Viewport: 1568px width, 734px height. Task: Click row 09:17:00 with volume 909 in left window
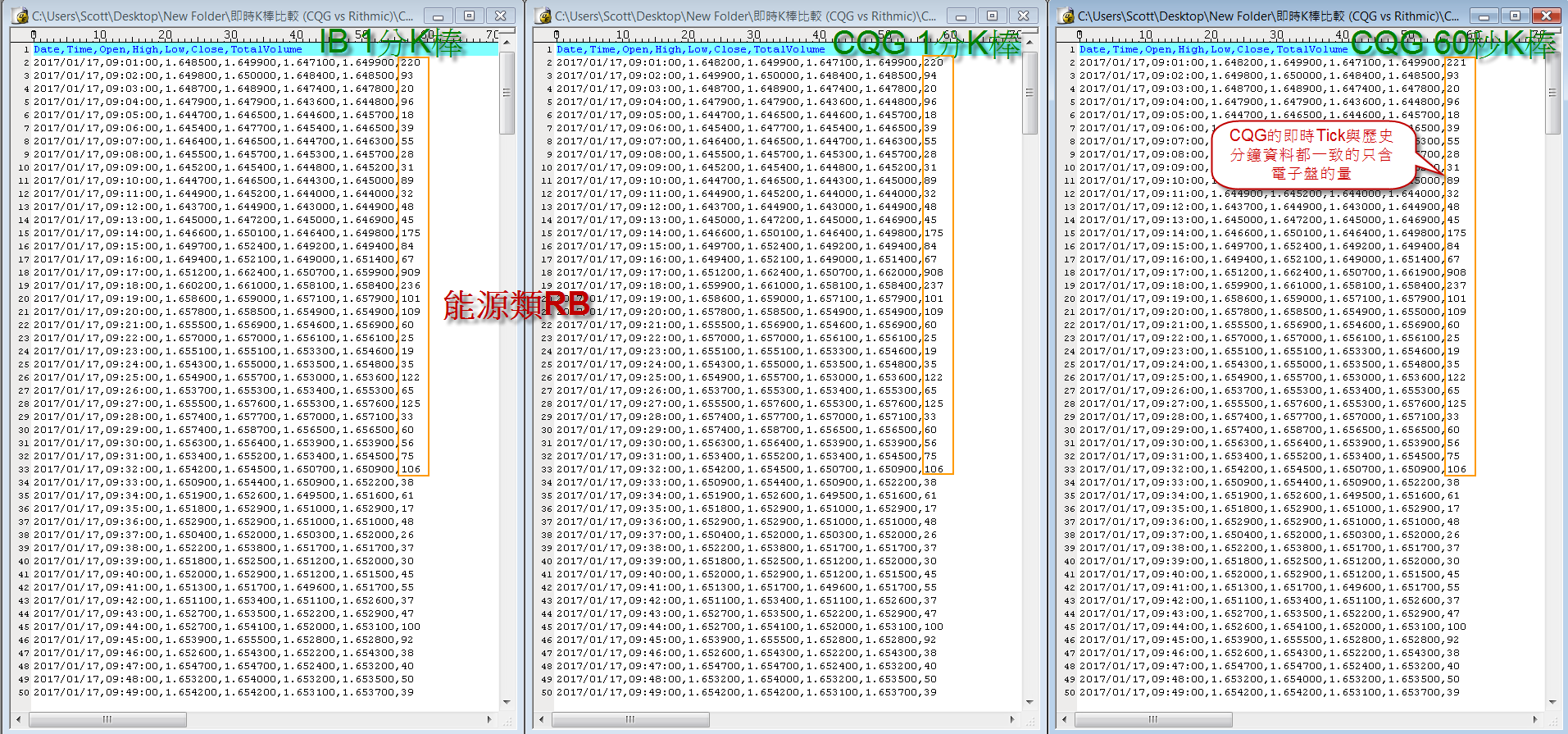coord(227,272)
